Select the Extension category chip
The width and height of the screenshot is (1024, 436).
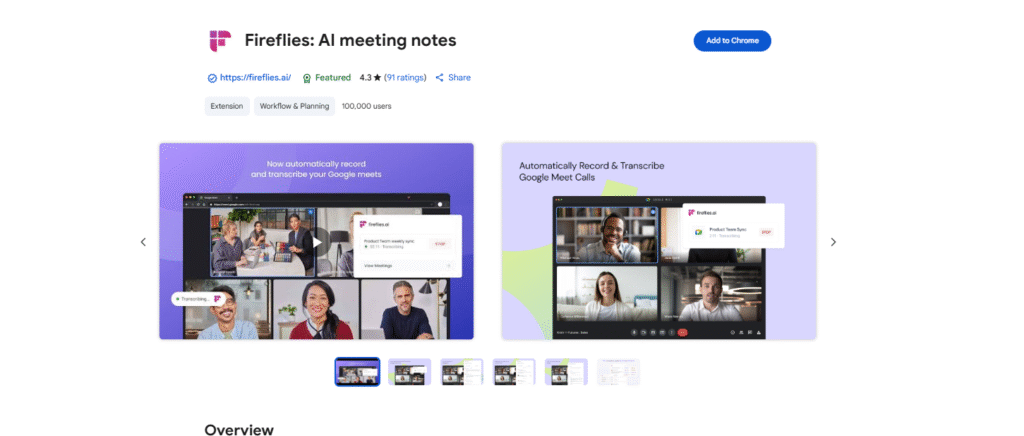coord(226,106)
